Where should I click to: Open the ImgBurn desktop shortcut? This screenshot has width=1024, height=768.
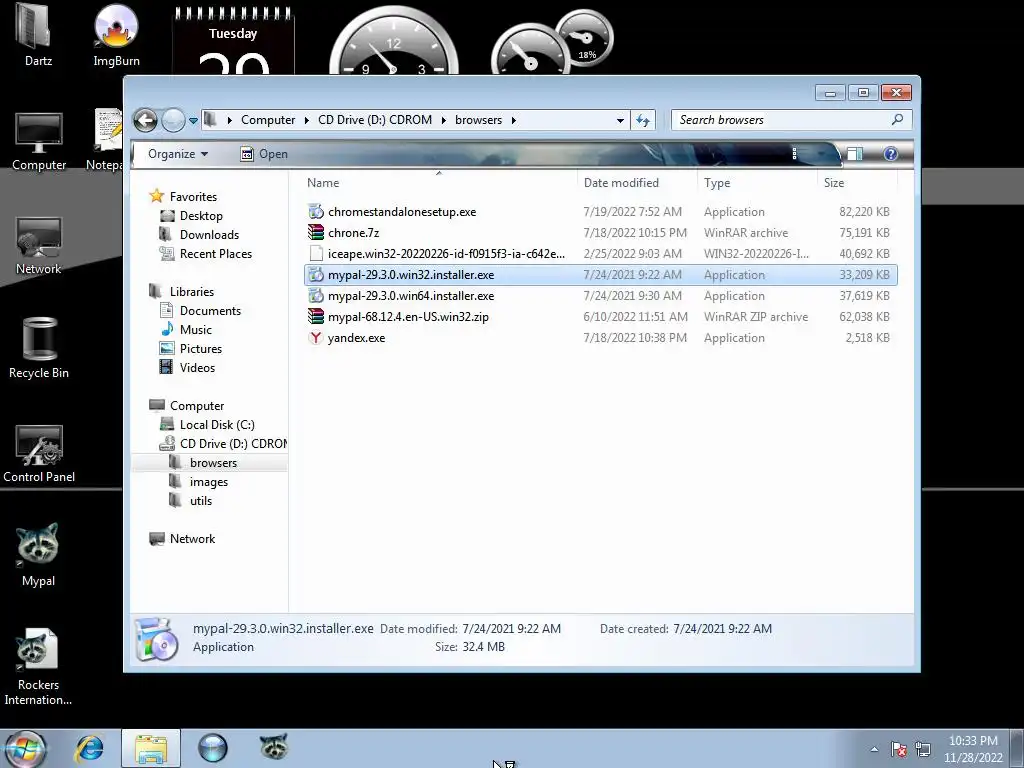[x=116, y=36]
